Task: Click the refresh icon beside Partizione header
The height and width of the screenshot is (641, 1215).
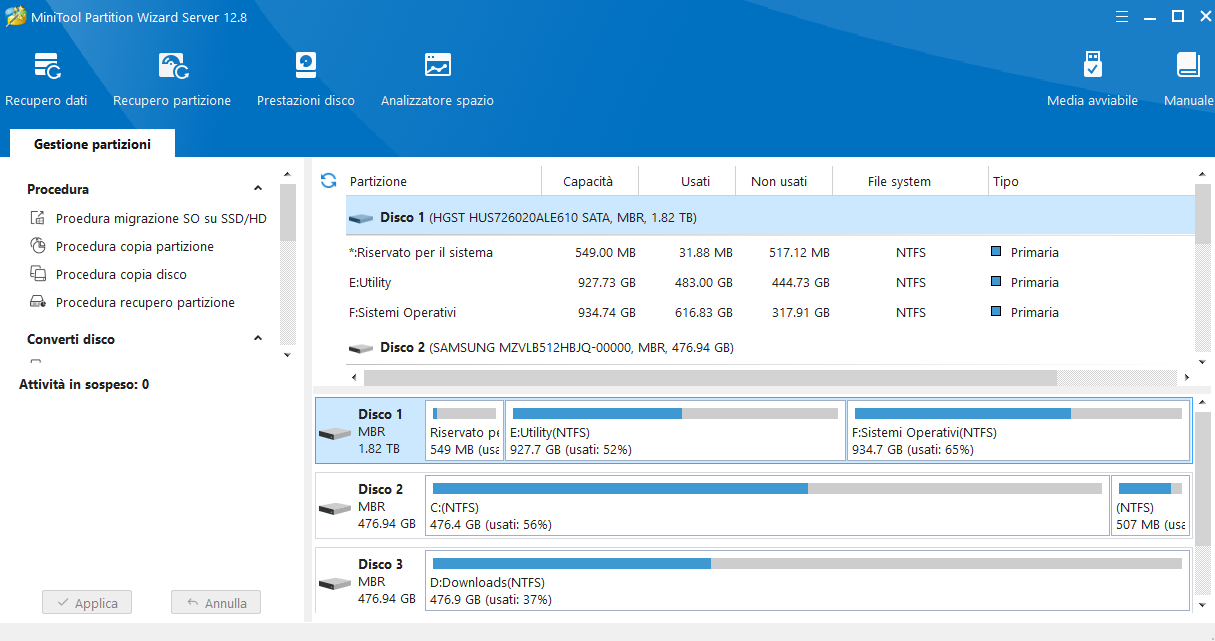Action: click(x=328, y=181)
